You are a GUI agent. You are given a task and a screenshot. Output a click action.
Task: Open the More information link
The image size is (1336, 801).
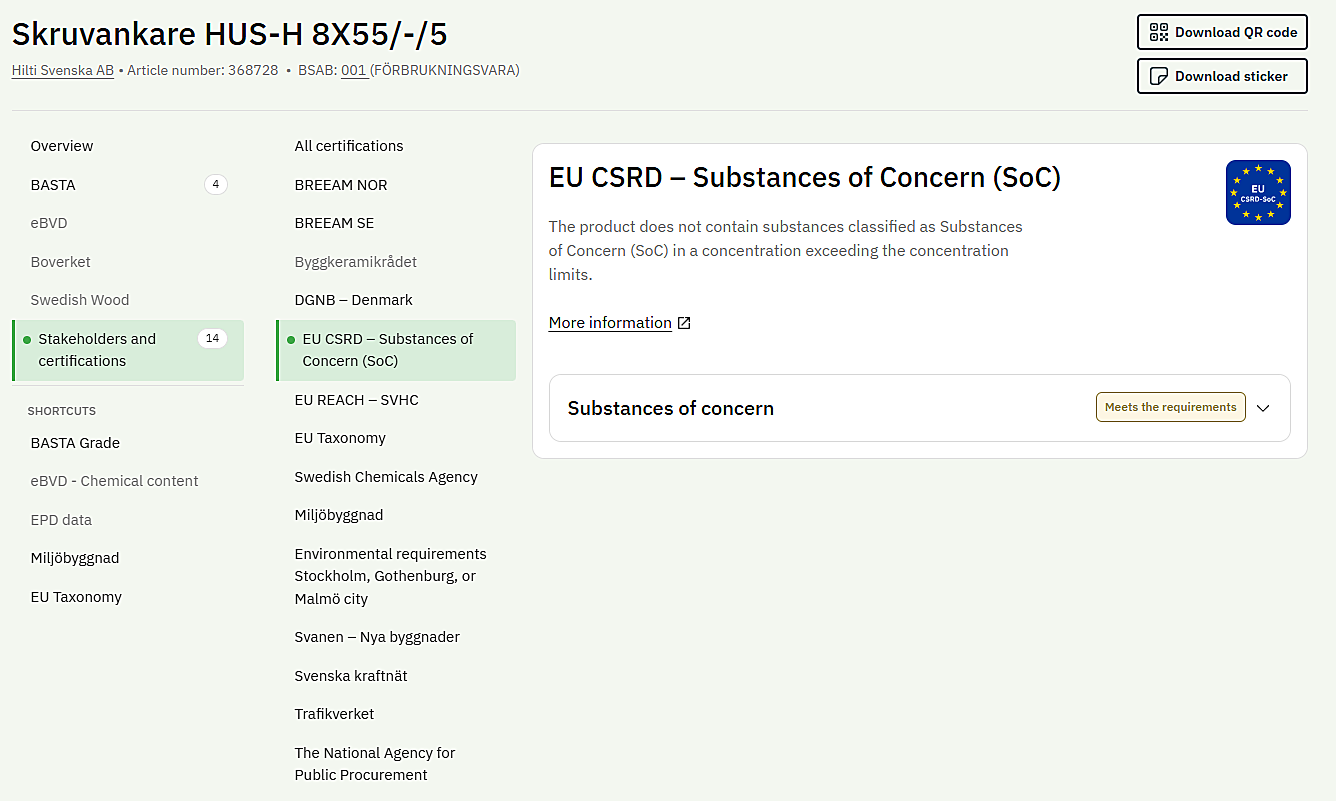610,323
